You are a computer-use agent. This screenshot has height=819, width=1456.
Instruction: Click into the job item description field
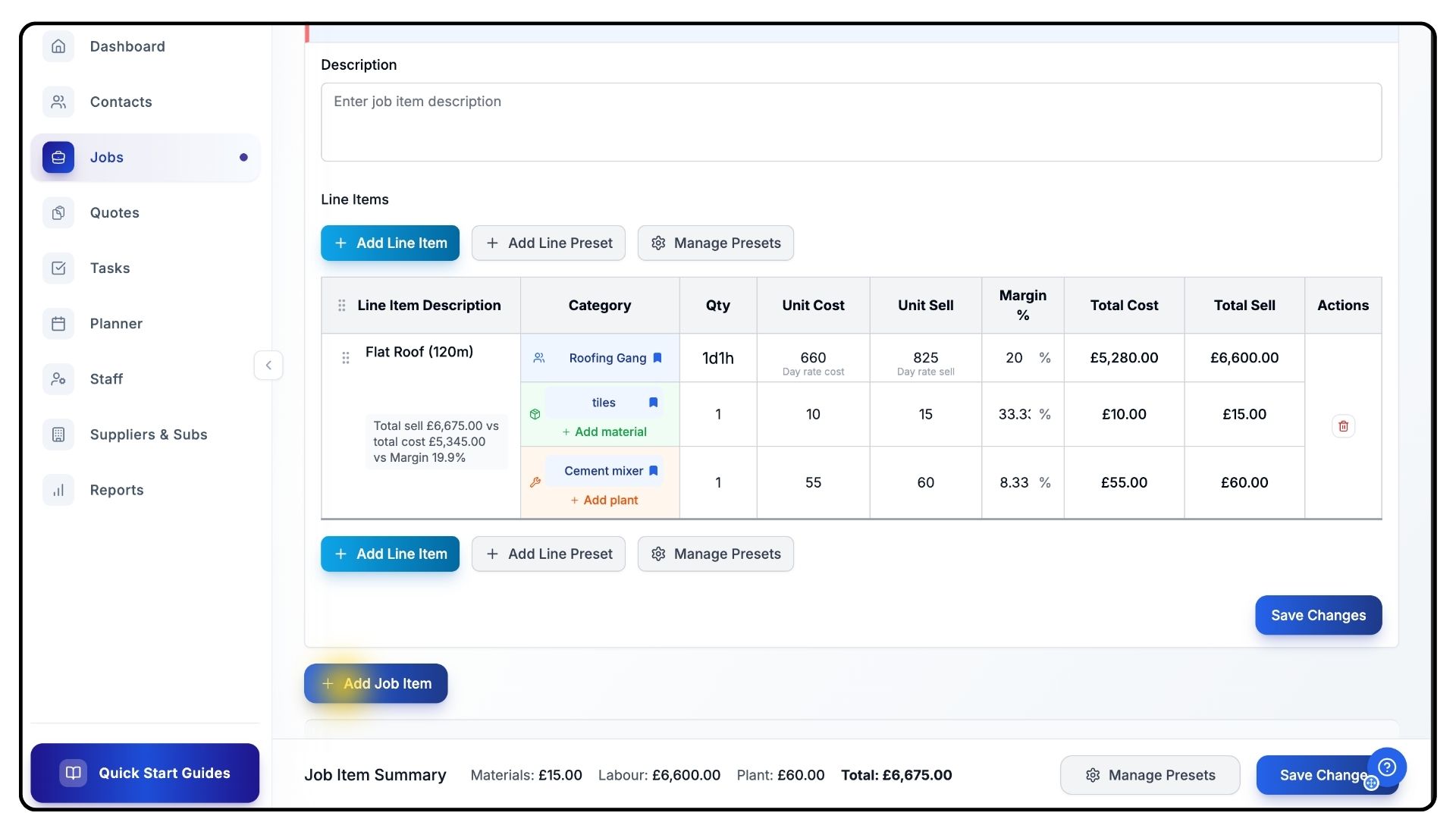[x=851, y=122]
